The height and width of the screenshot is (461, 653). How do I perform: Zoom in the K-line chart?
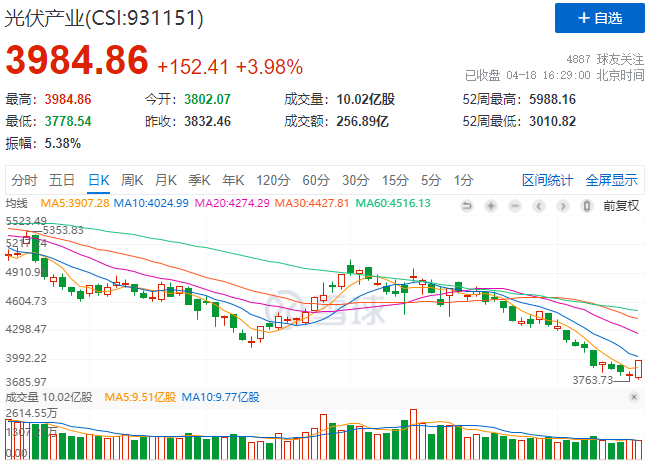pyautogui.click(x=491, y=205)
